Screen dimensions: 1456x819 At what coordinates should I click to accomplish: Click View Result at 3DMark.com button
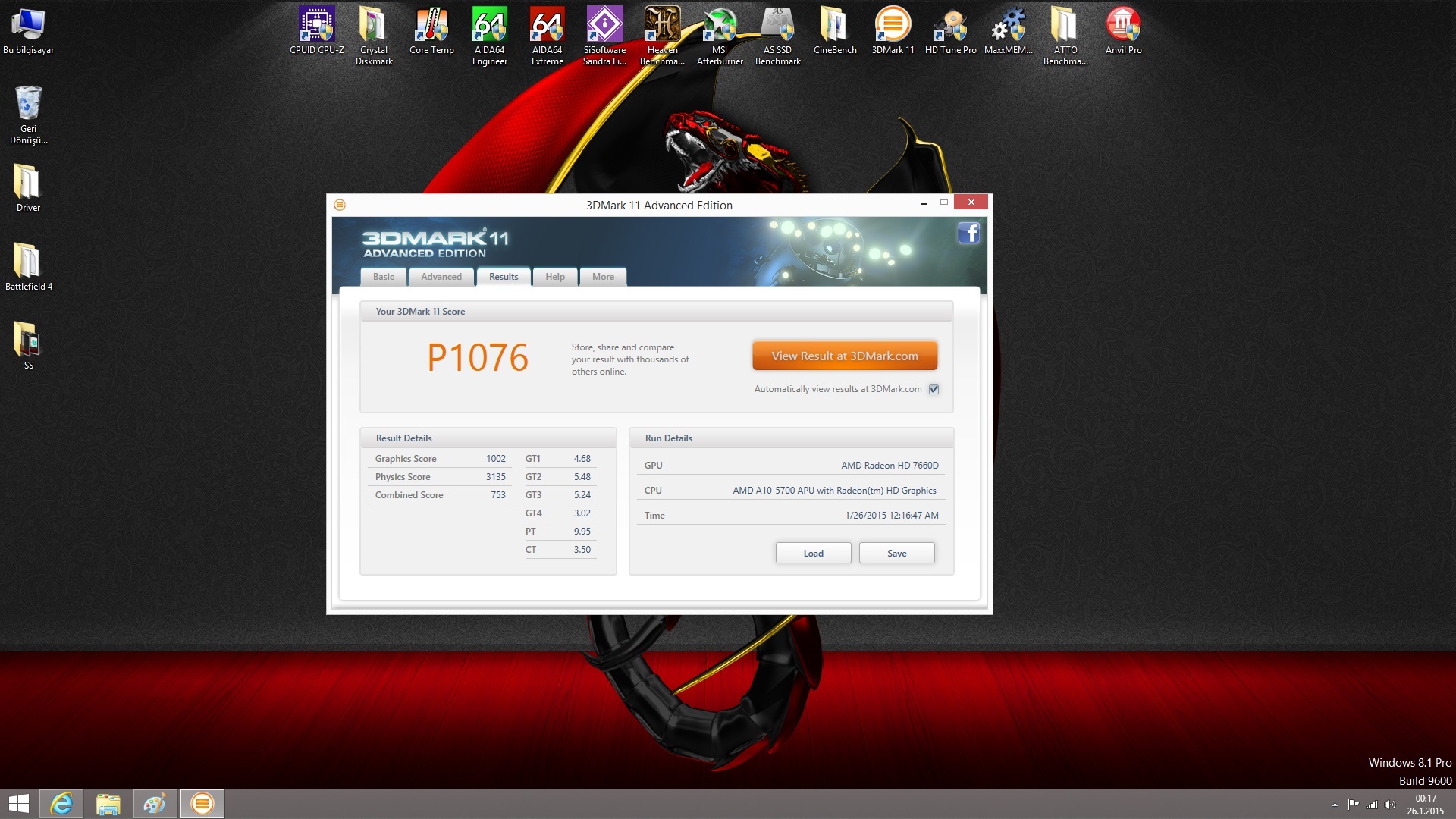(845, 356)
